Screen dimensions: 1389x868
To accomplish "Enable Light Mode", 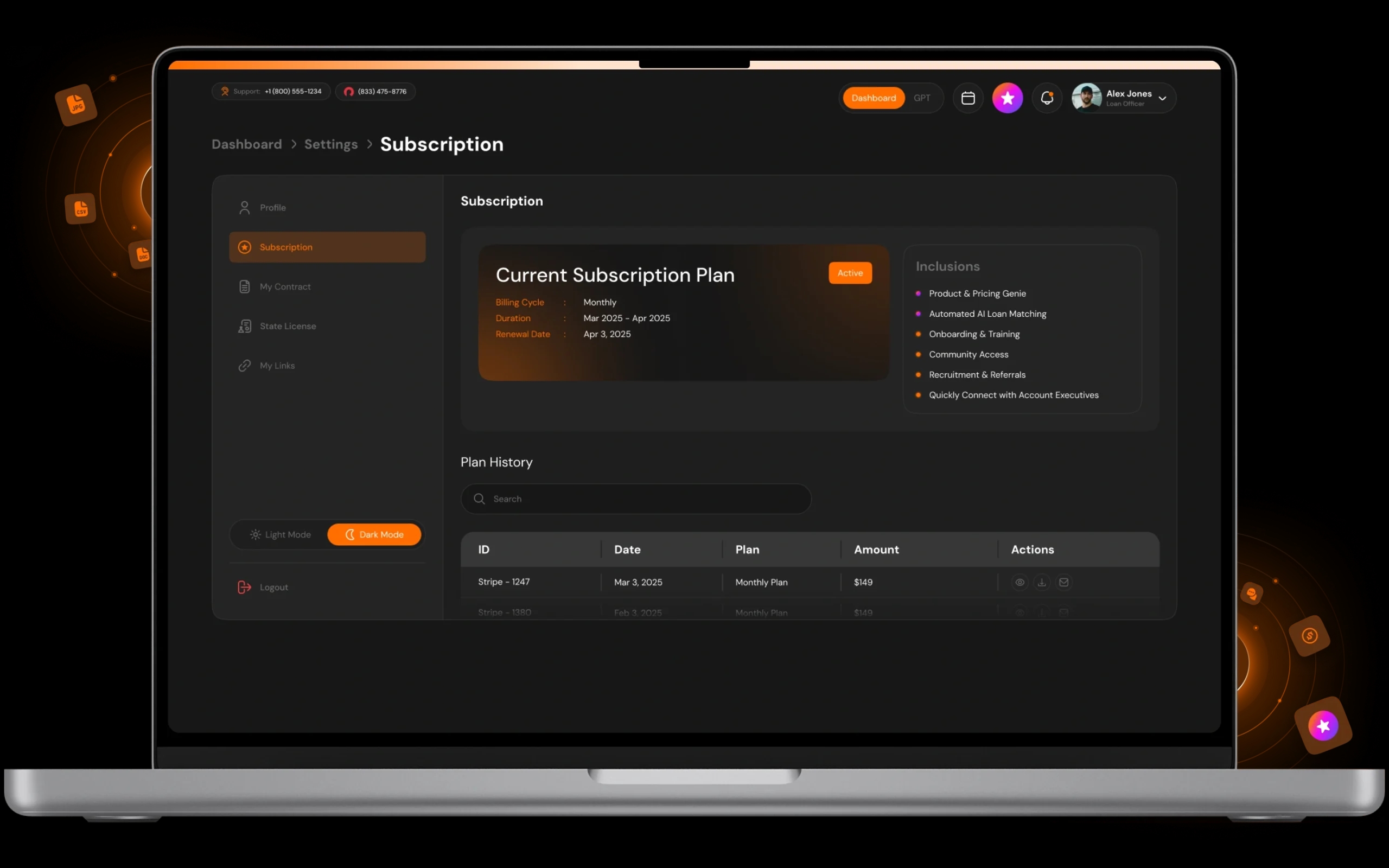I will tap(281, 534).
